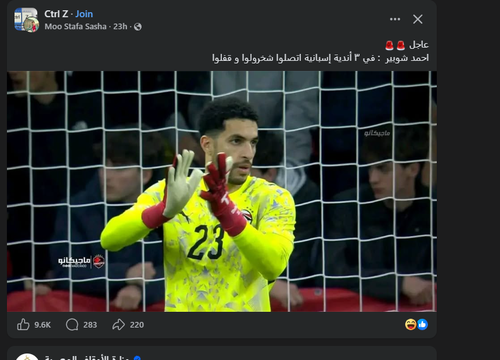Click the verified badge on next post

[137, 358]
